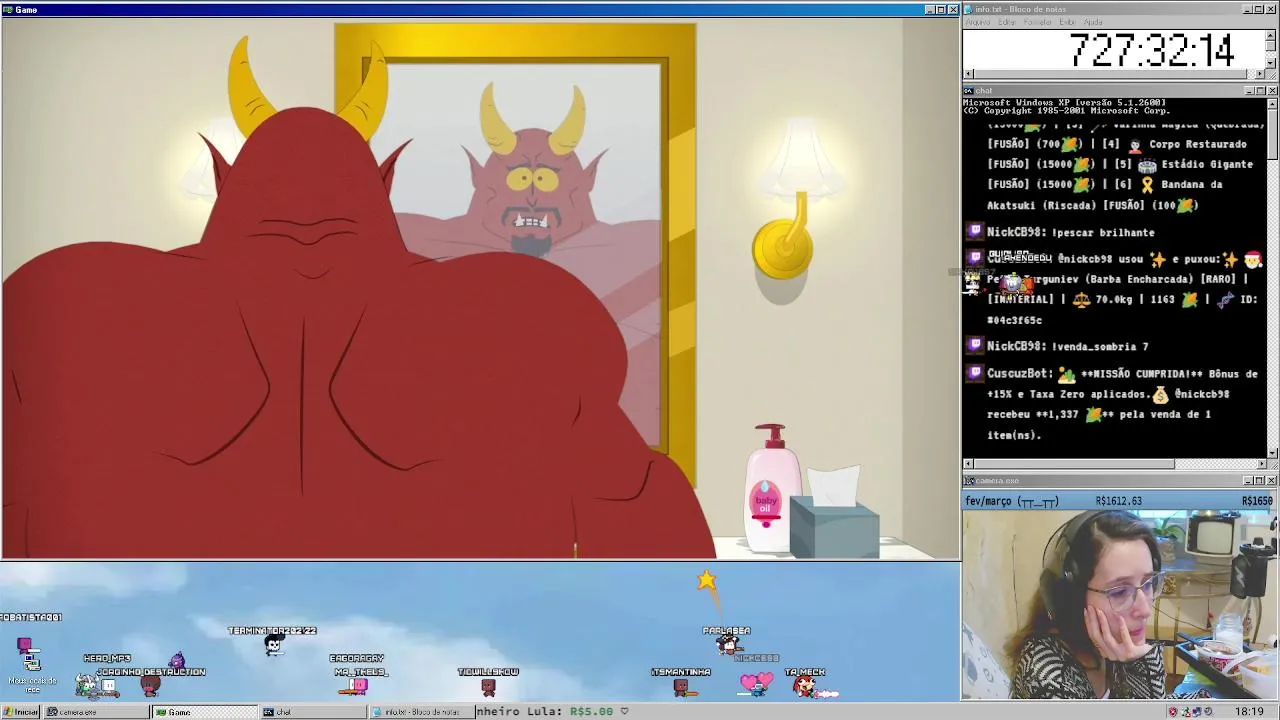1280x720 pixels.
Task: Click the baby oil bottle in Game window
Action: pos(771,489)
